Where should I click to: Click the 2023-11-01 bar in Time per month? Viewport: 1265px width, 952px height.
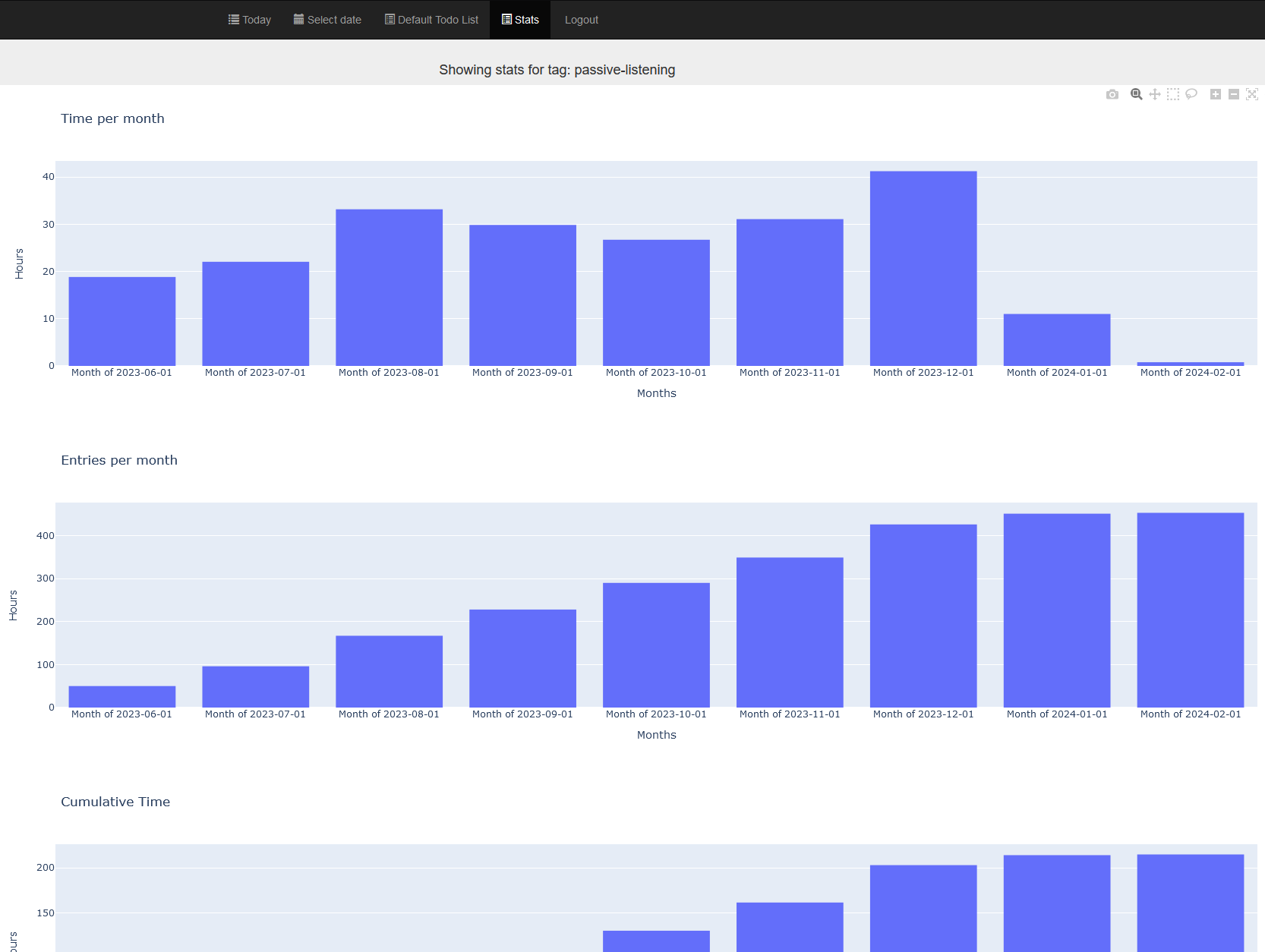pyautogui.click(x=790, y=292)
